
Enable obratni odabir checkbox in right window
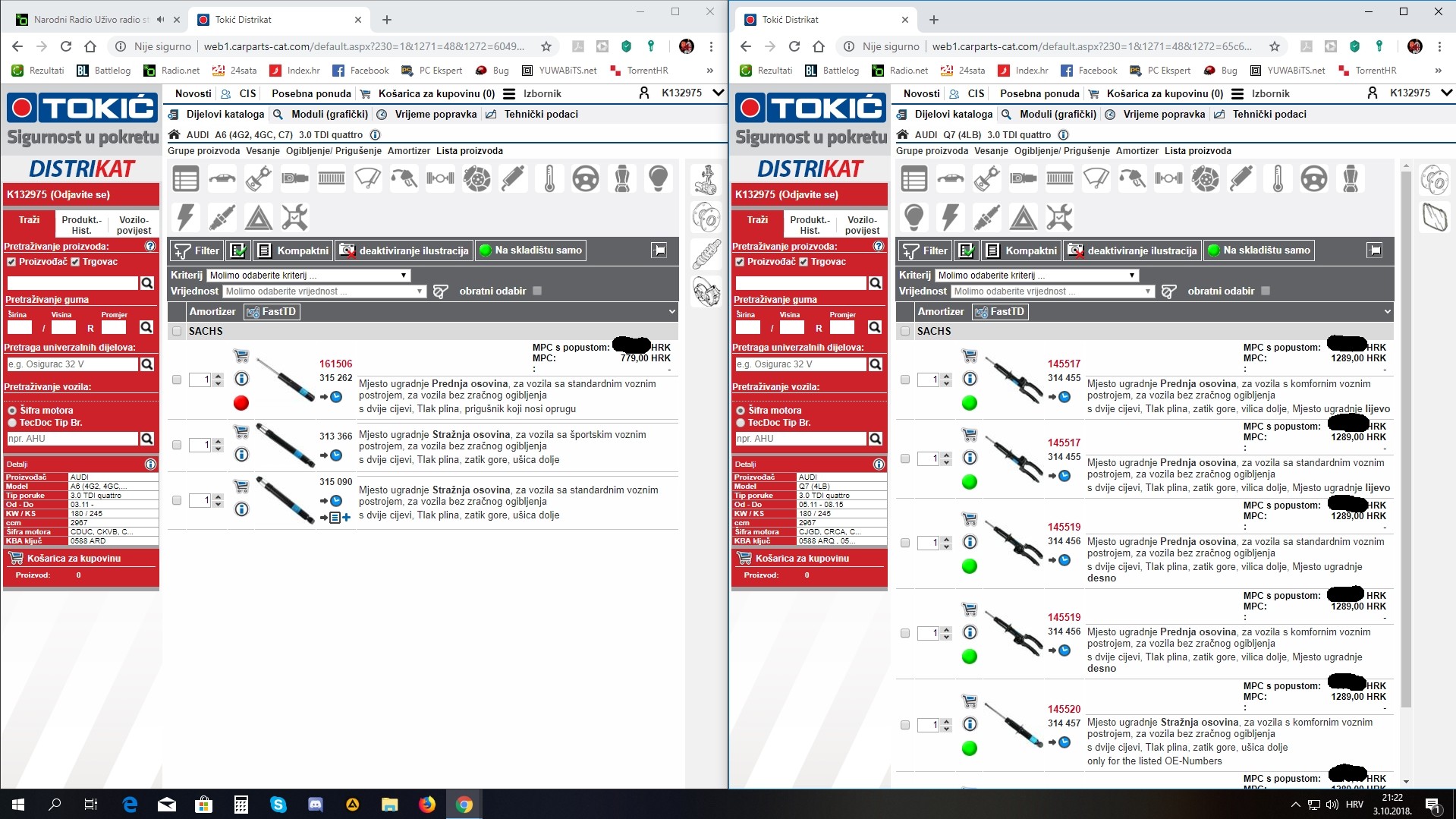point(1266,291)
